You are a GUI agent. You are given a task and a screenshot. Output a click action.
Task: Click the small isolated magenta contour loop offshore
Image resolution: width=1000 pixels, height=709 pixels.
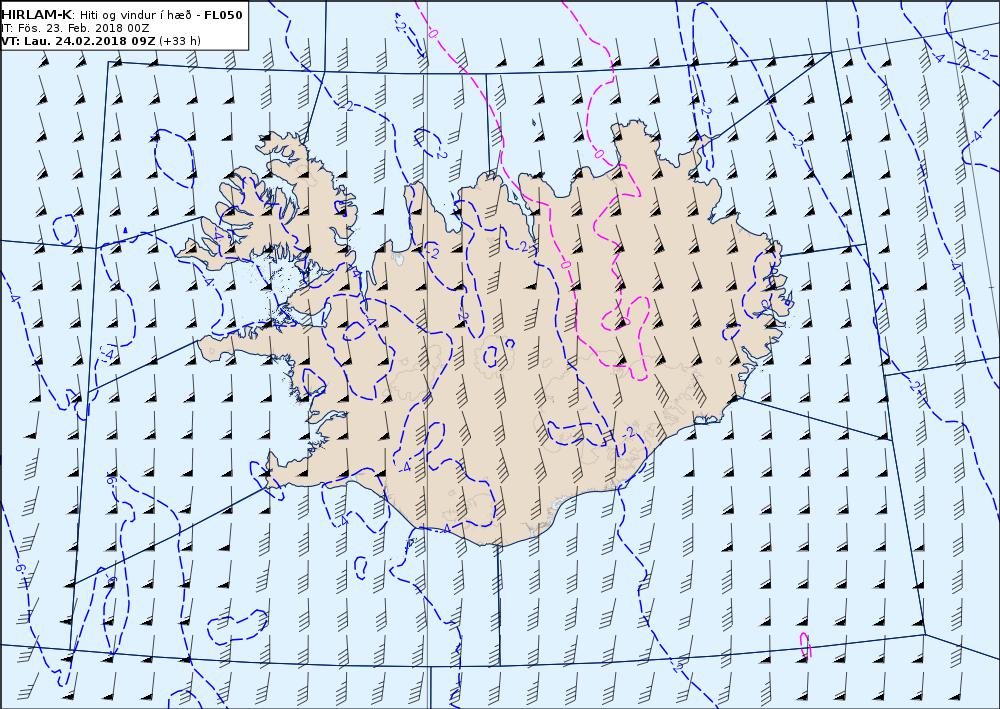(805, 644)
